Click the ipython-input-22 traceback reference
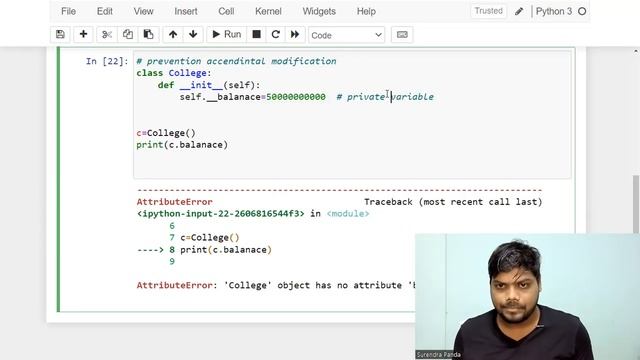The width and height of the screenshot is (640, 360). click(220, 213)
